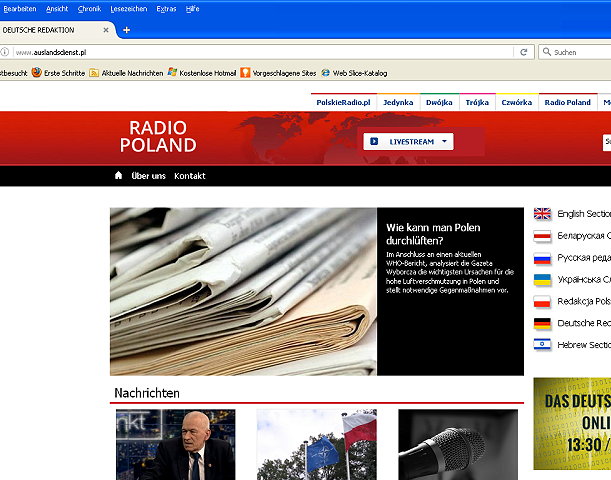
Task: Click the orange icon beside Vorgeschlagene Sites
Action: 245,72
